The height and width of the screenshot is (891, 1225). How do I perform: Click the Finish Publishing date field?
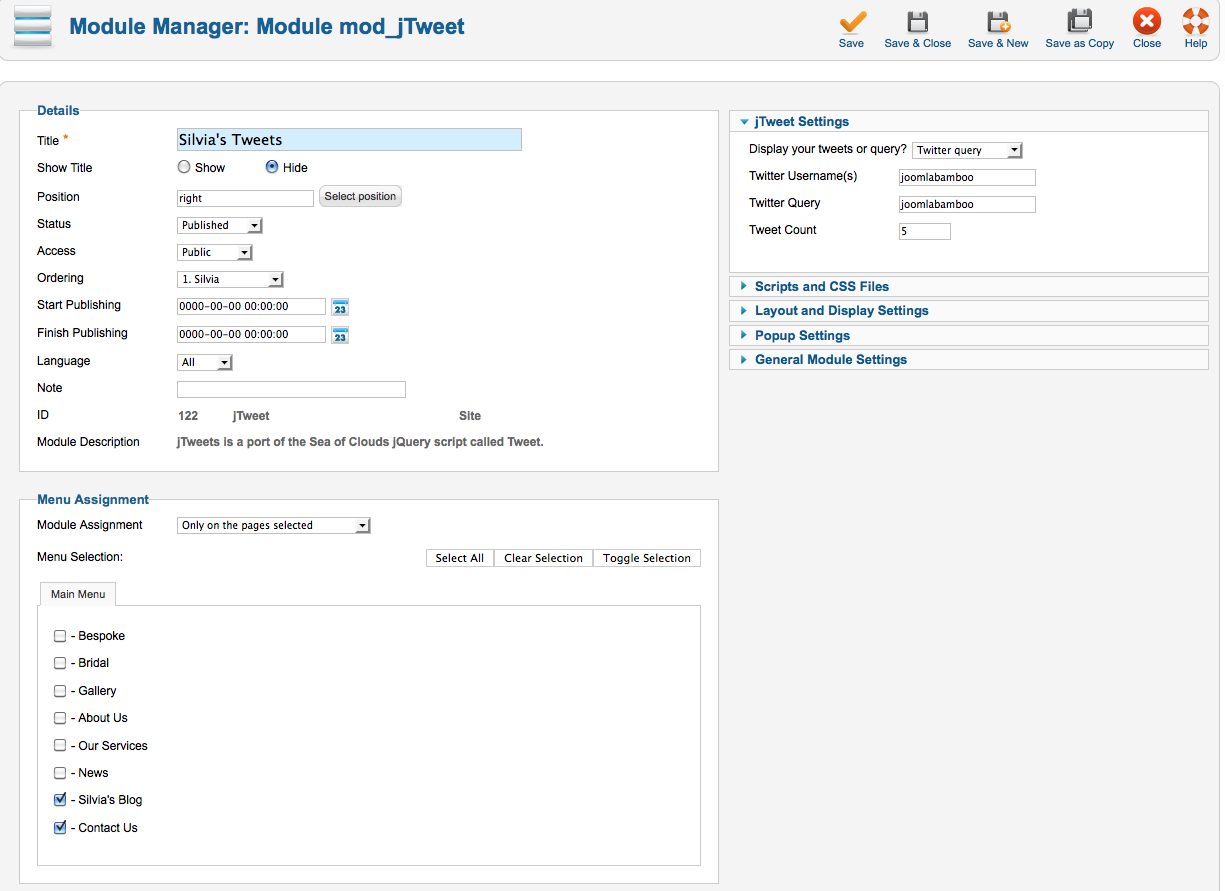[252, 335]
